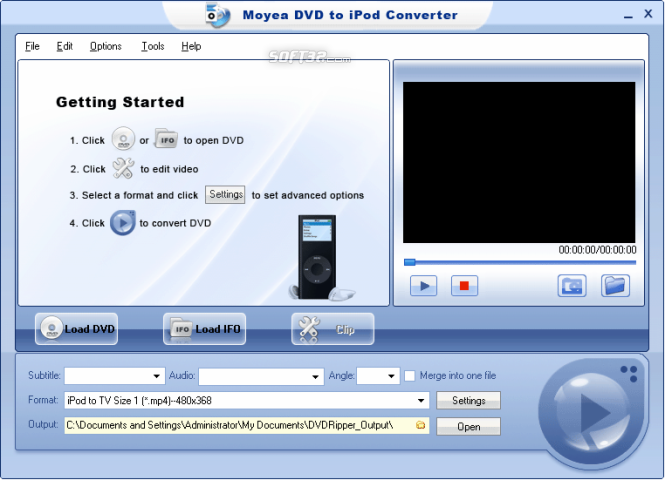The width and height of the screenshot is (665, 480).
Task: Open the snapshot folder icon
Action: [615, 285]
